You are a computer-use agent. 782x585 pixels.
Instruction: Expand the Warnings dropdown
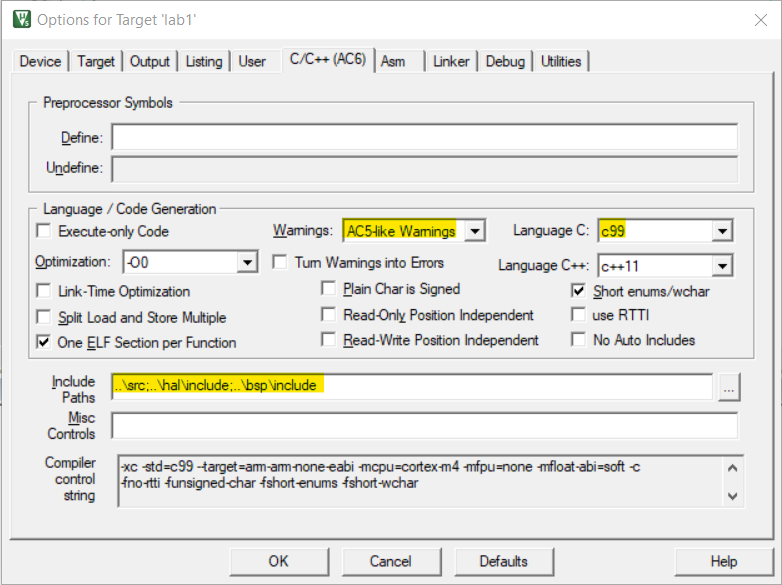click(x=475, y=232)
